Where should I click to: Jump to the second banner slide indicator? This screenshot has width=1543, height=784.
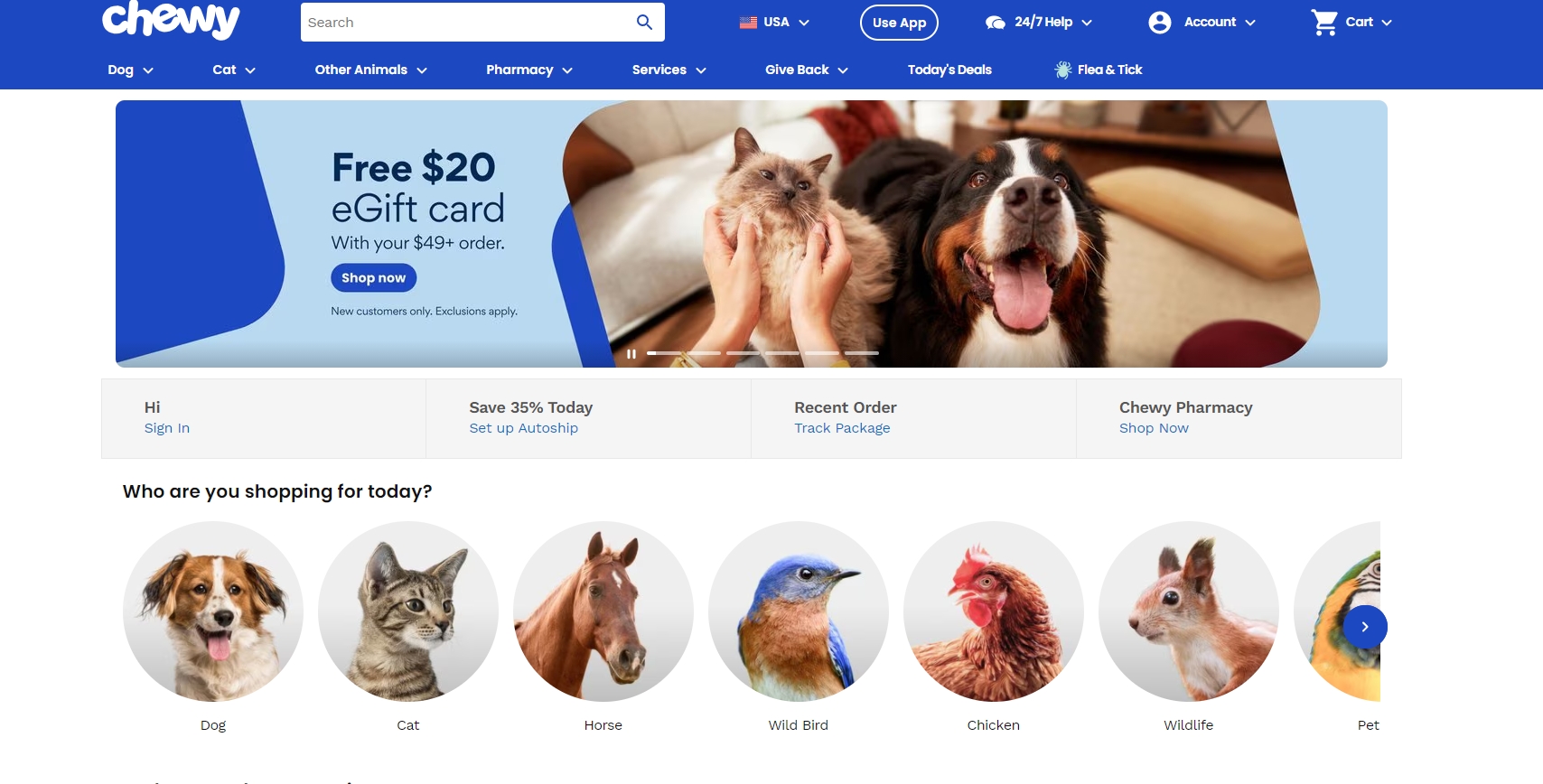[x=704, y=353]
